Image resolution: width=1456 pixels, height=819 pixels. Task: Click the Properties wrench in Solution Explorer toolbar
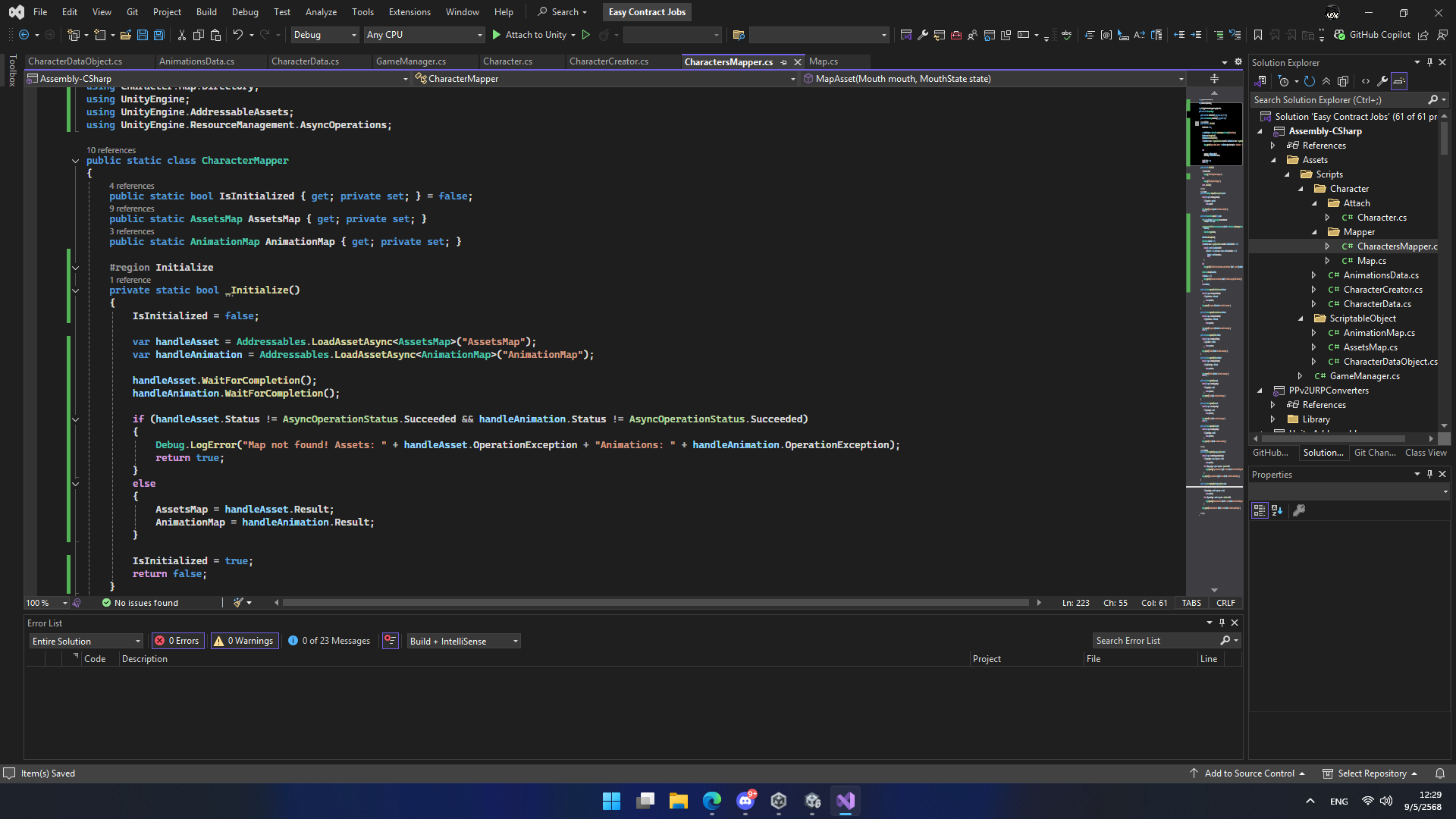click(1382, 81)
